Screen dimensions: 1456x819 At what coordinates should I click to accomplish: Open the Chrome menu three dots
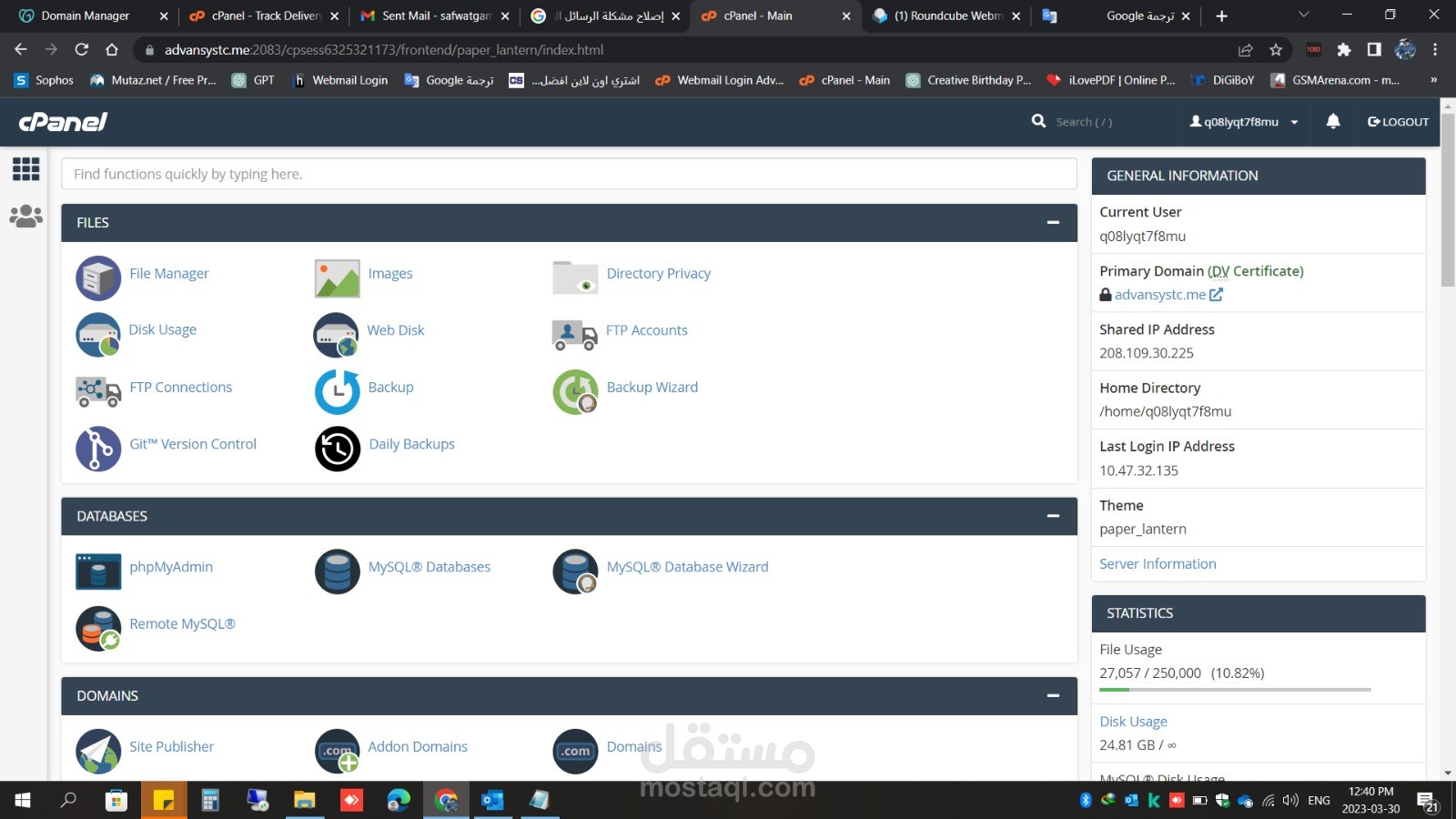pyautogui.click(x=1435, y=50)
